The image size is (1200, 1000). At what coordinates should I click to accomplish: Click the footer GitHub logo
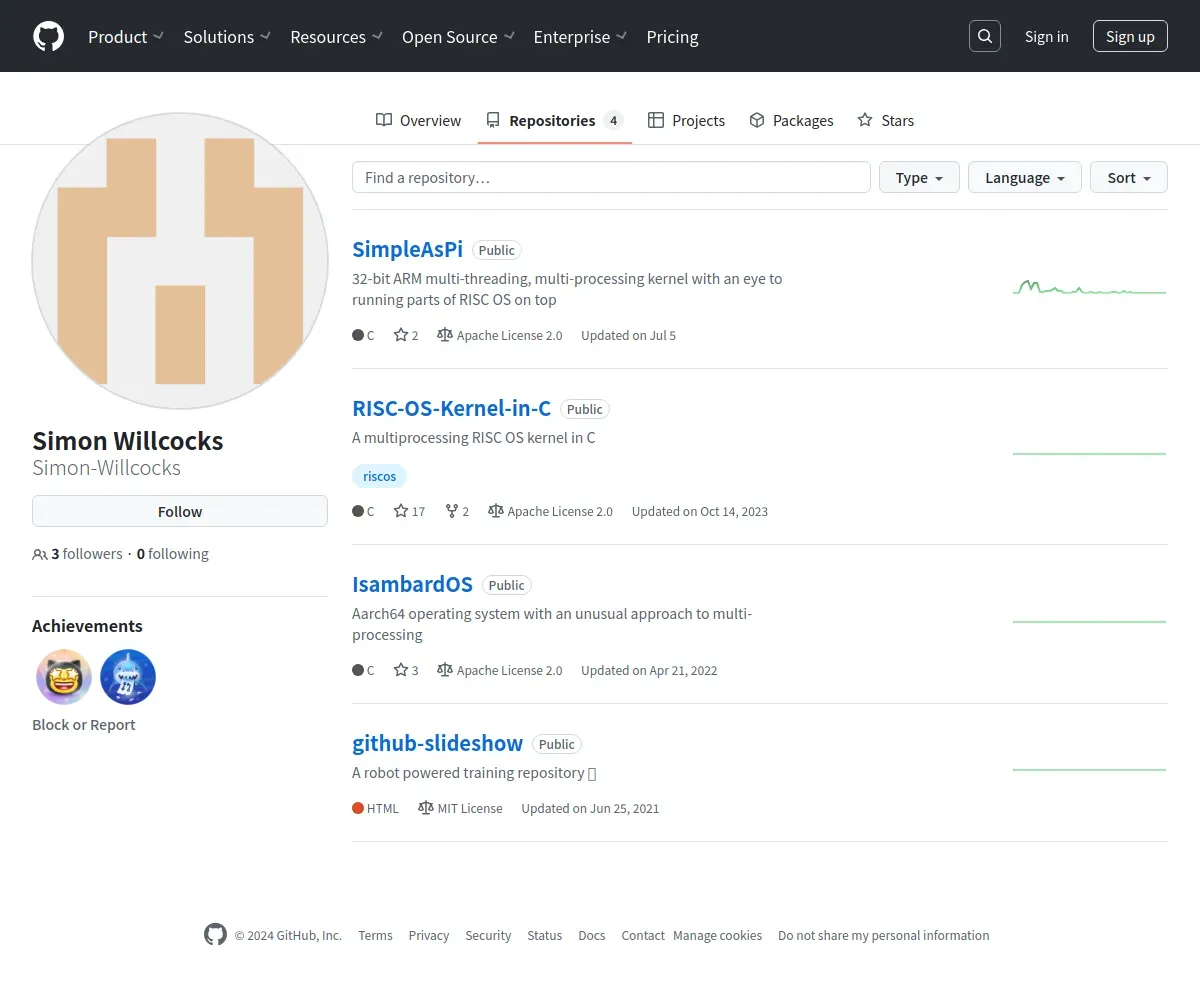[215, 935]
